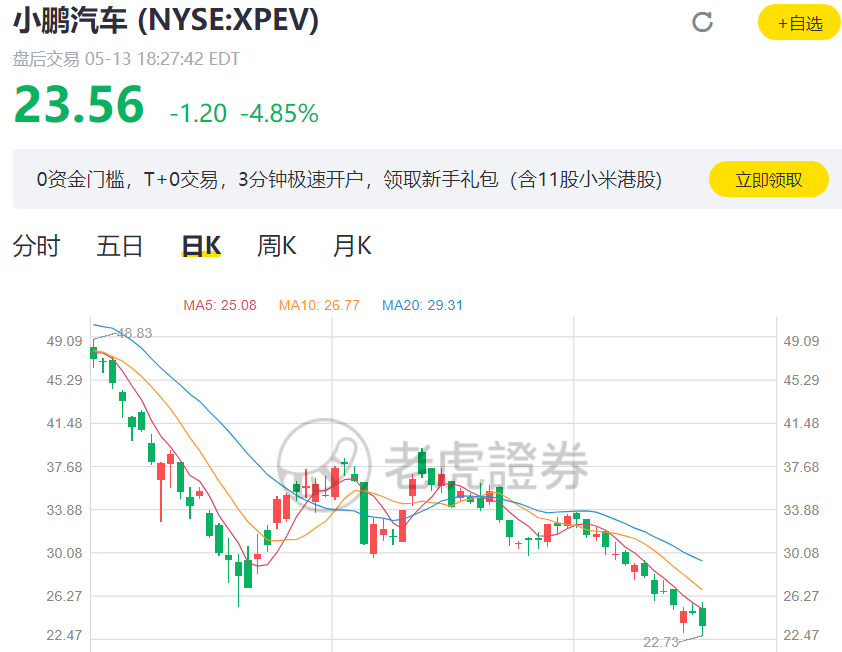
Task: Click the 48.83 high price marker
Action: [x=134, y=333]
